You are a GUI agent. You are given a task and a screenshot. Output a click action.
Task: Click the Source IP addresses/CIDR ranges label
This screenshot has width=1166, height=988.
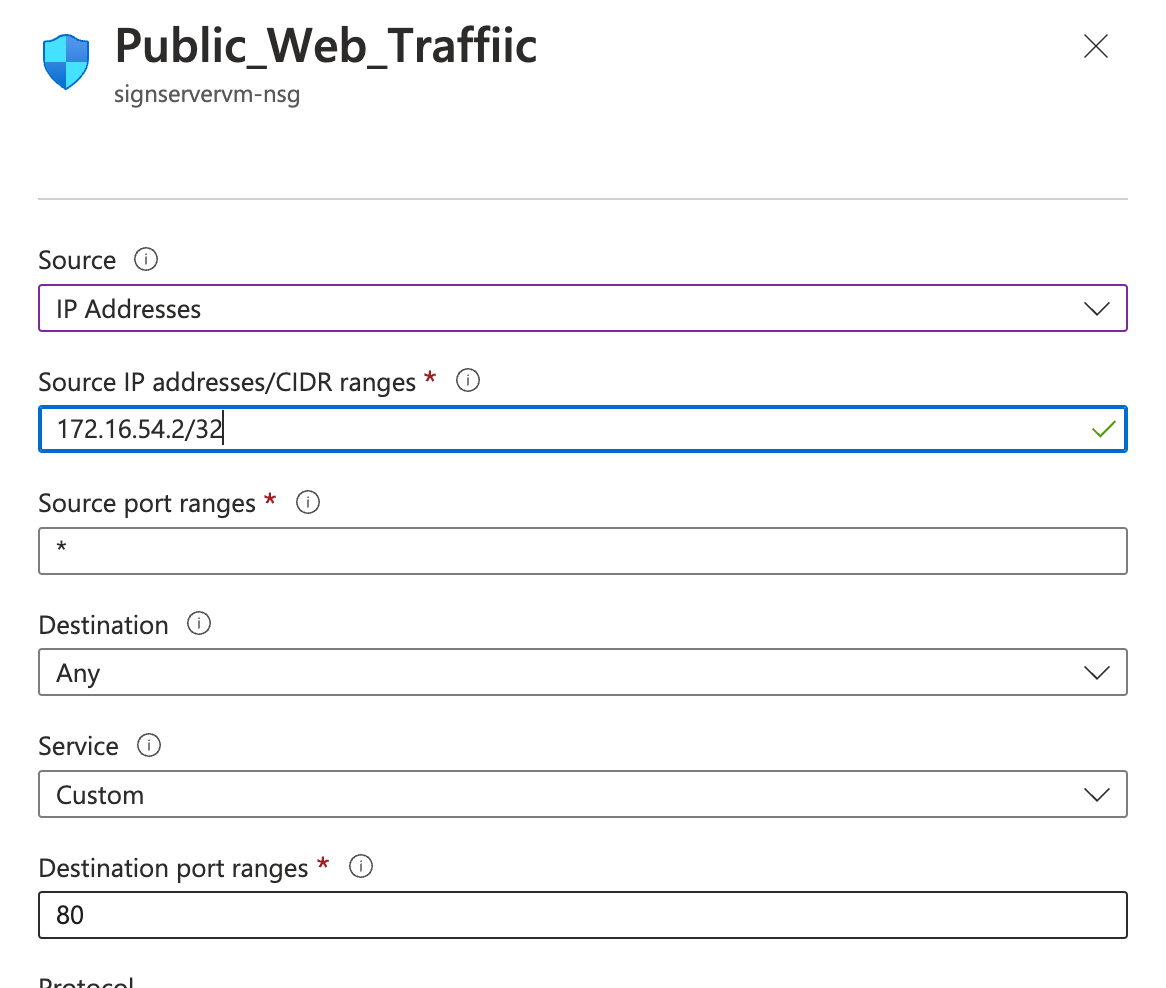tap(226, 382)
